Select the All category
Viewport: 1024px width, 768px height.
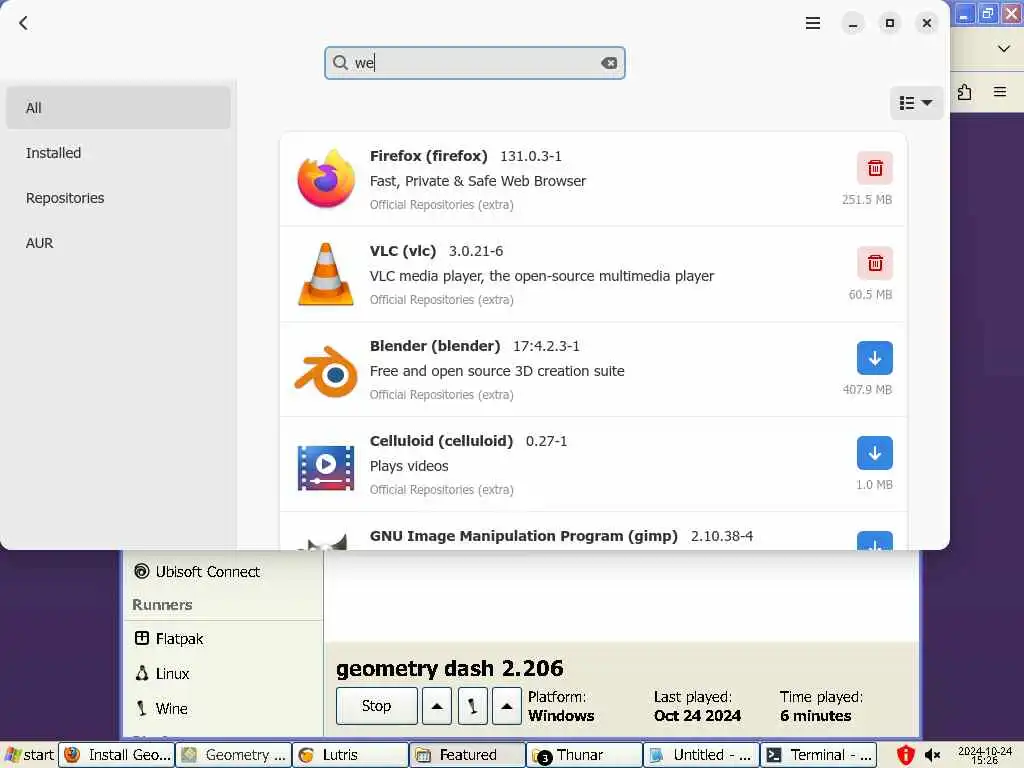coord(118,108)
